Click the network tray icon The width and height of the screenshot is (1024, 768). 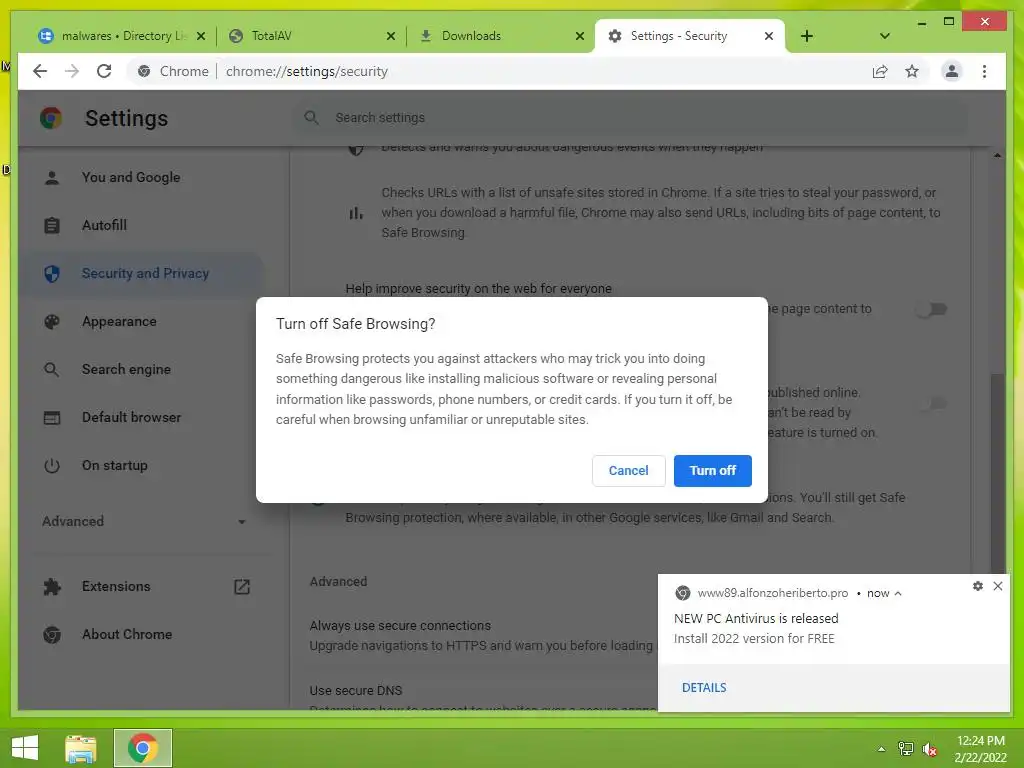tap(905, 749)
